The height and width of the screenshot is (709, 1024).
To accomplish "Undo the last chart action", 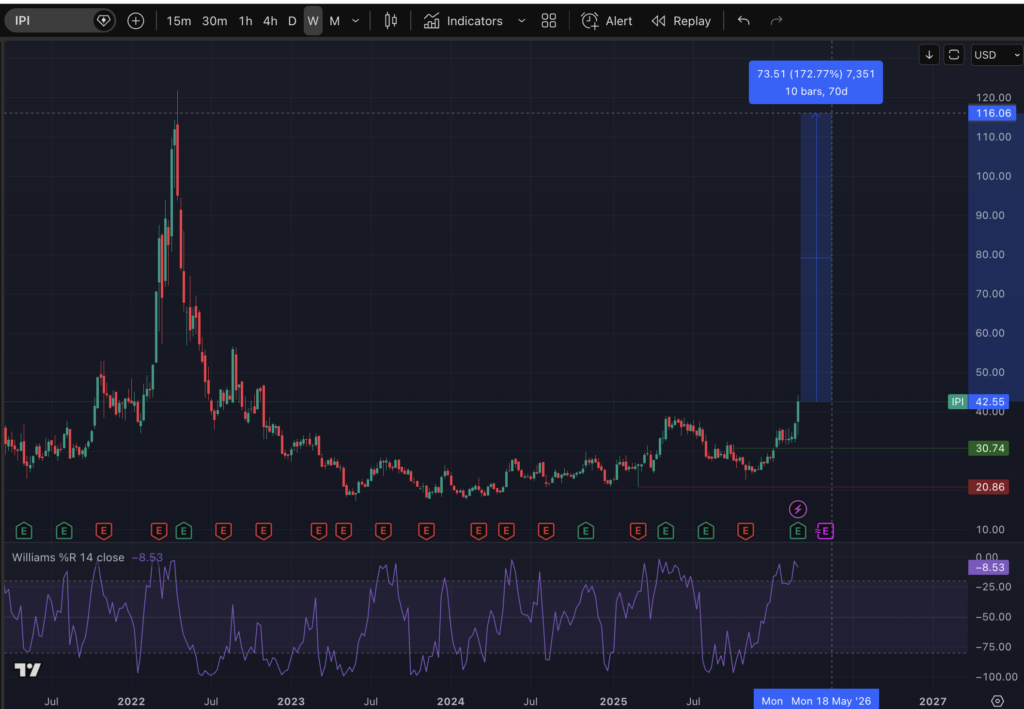I will 743,21.
